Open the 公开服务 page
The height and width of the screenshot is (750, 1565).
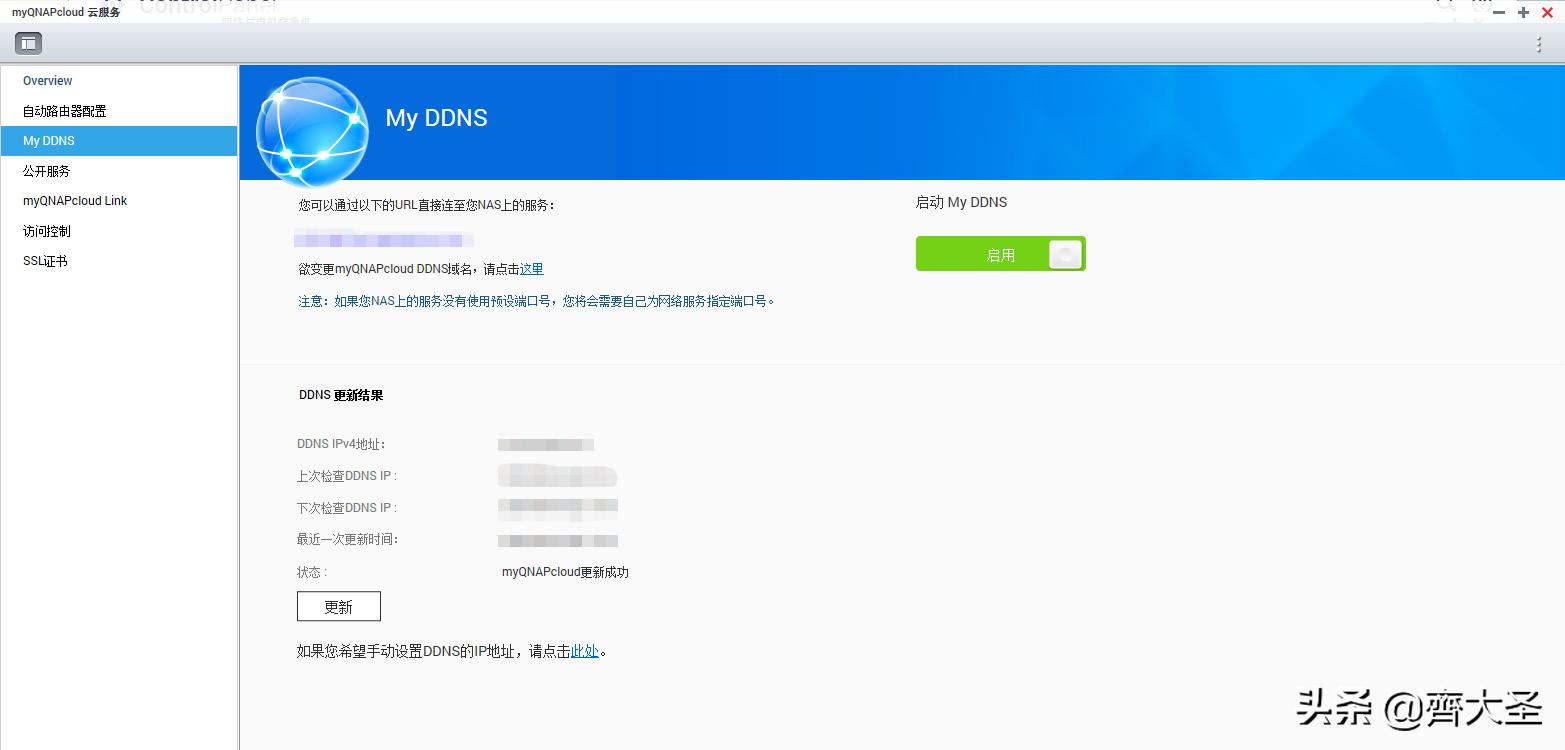pyautogui.click(x=46, y=170)
